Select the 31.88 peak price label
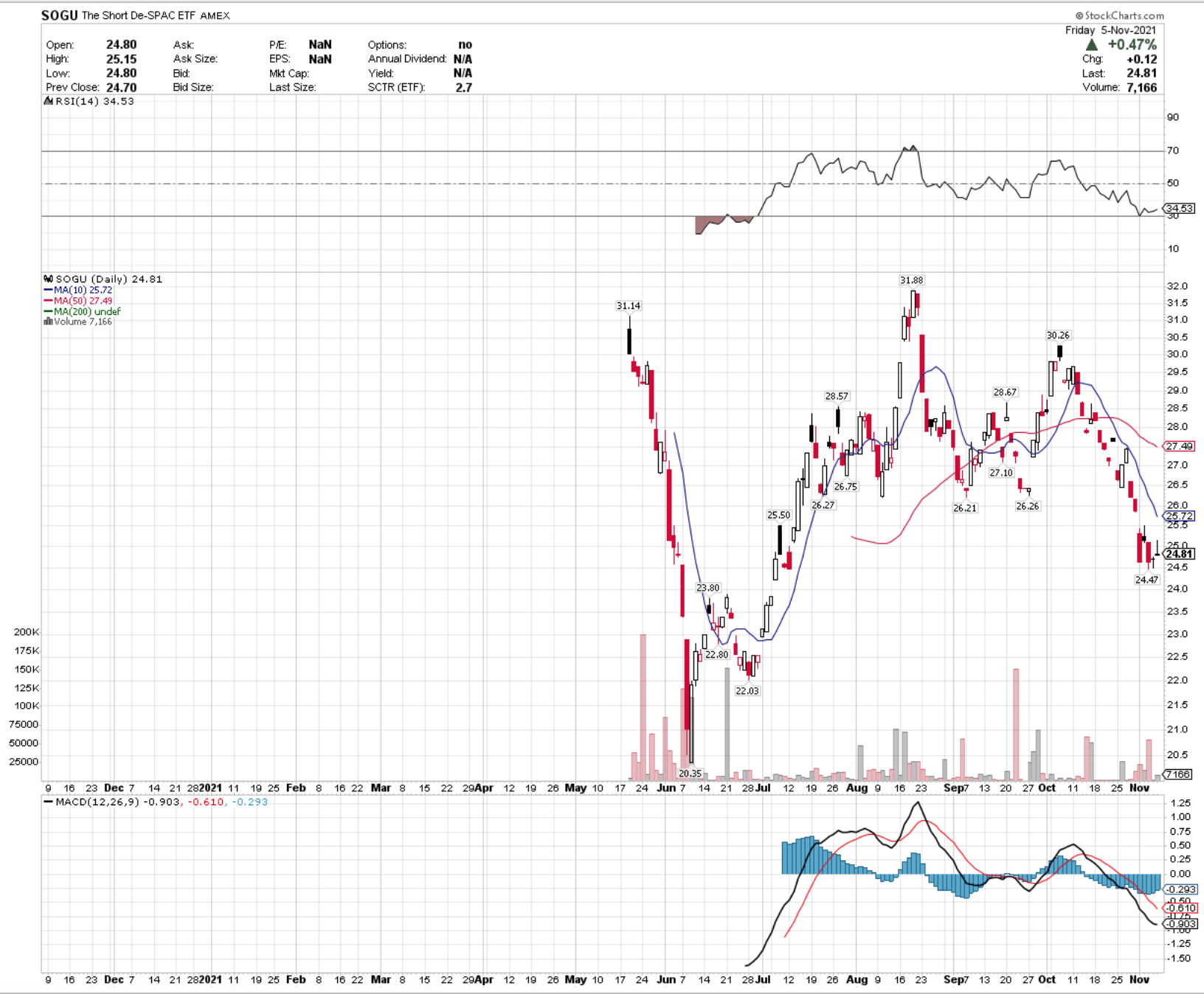This screenshot has width=1204, height=994. [x=912, y=280]
